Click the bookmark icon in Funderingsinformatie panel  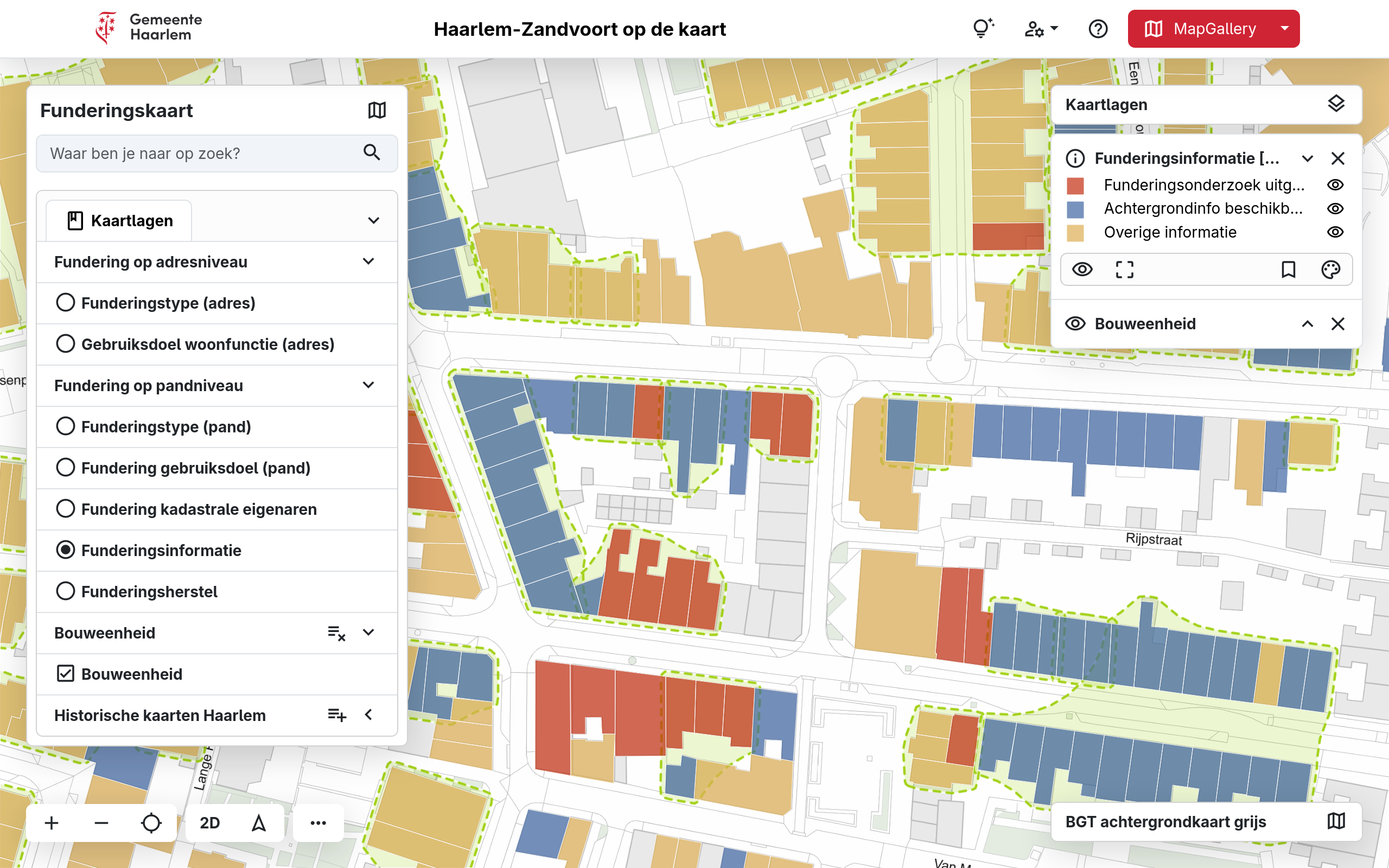[x=1288, y=269]
